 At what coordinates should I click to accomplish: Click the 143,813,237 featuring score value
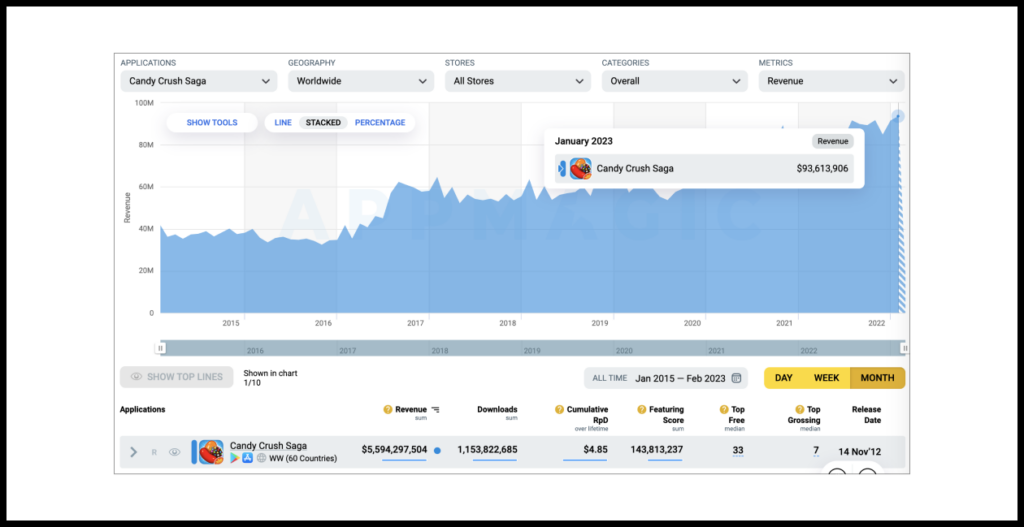click(657, 450)
